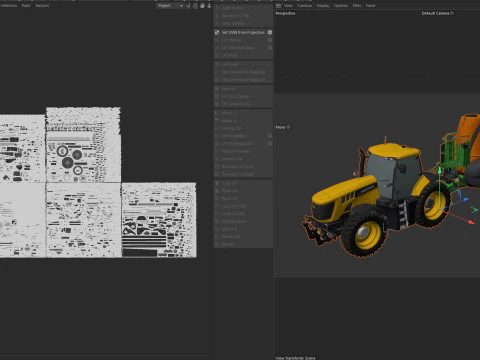
Task: Open options gear for UV Straighten
Action: 270,136
